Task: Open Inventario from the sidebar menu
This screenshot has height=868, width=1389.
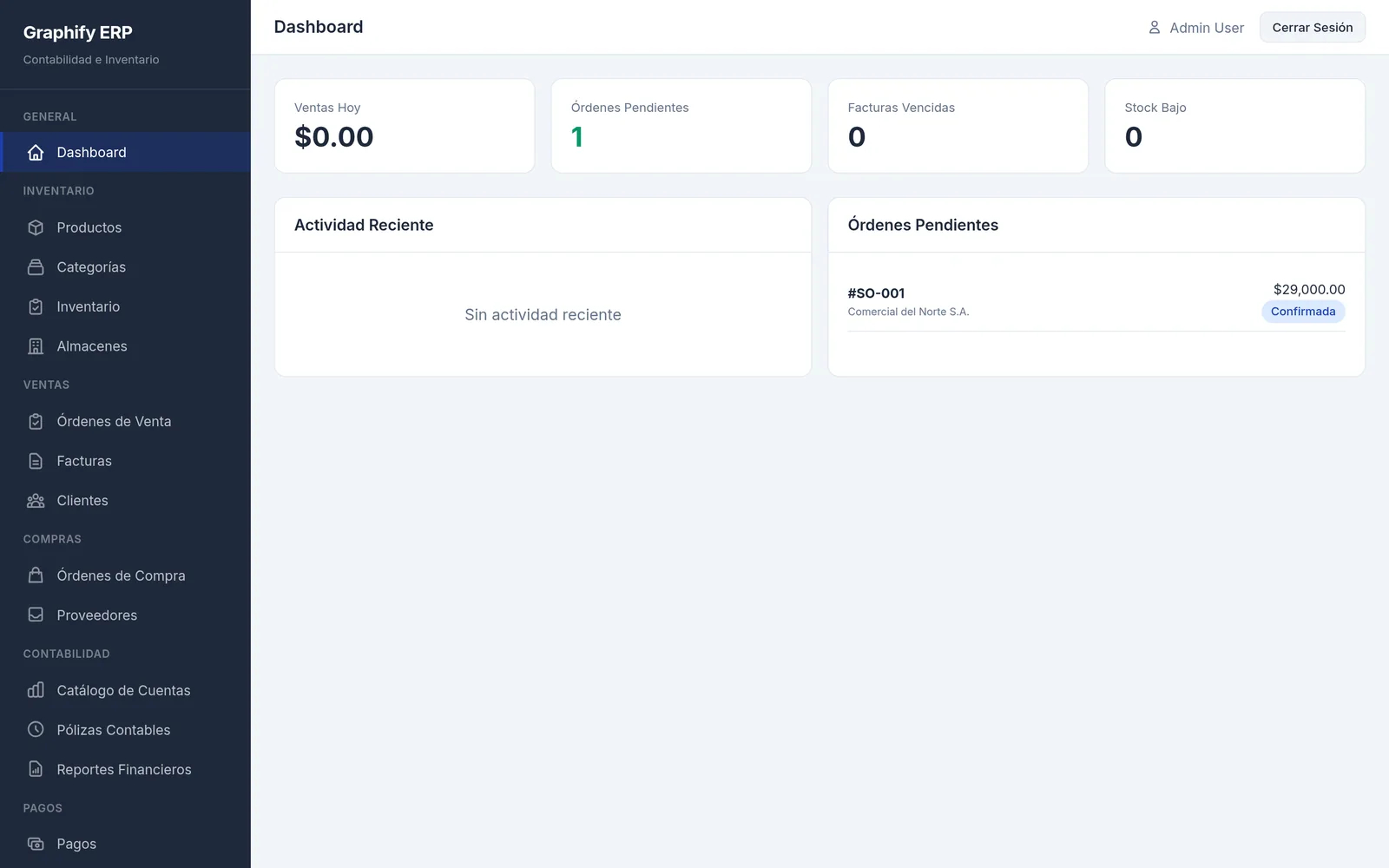Action: (125, 306)
